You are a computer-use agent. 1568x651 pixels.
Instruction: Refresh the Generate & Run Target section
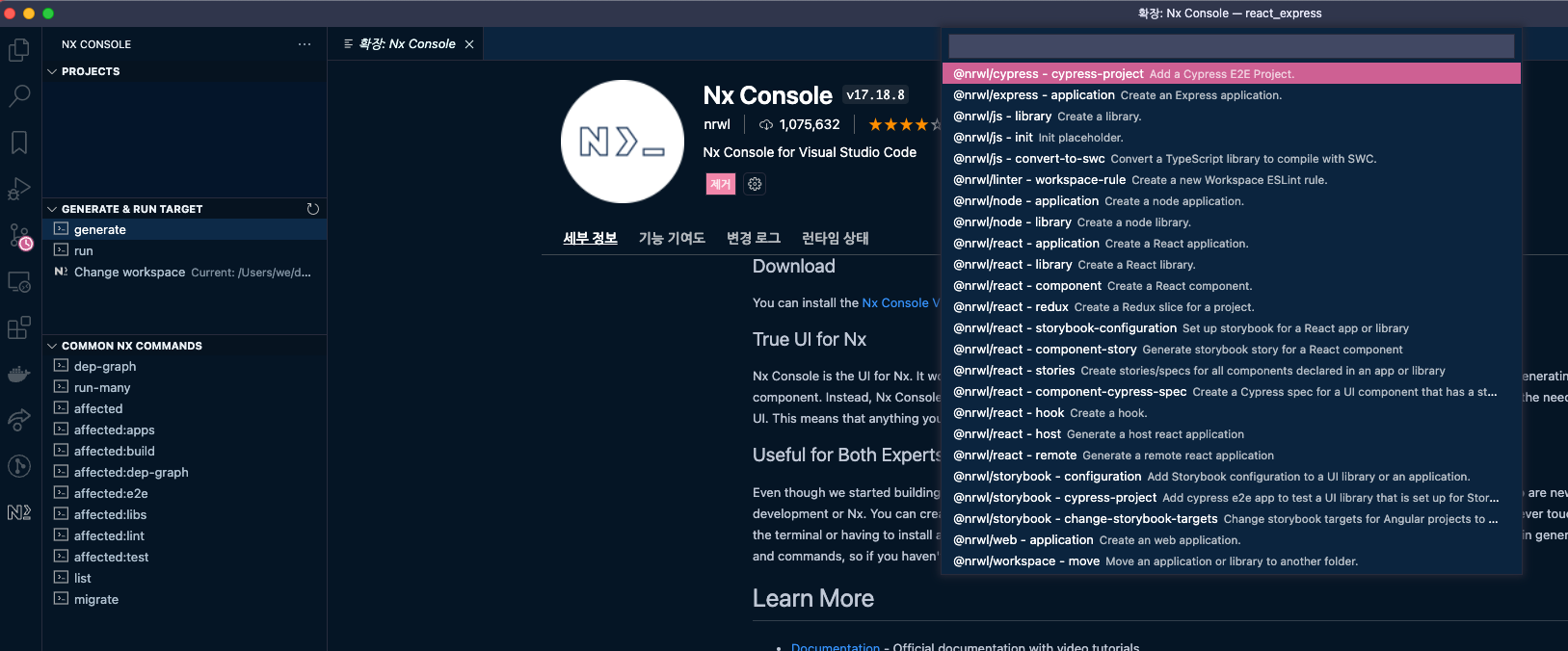(312, 209)
